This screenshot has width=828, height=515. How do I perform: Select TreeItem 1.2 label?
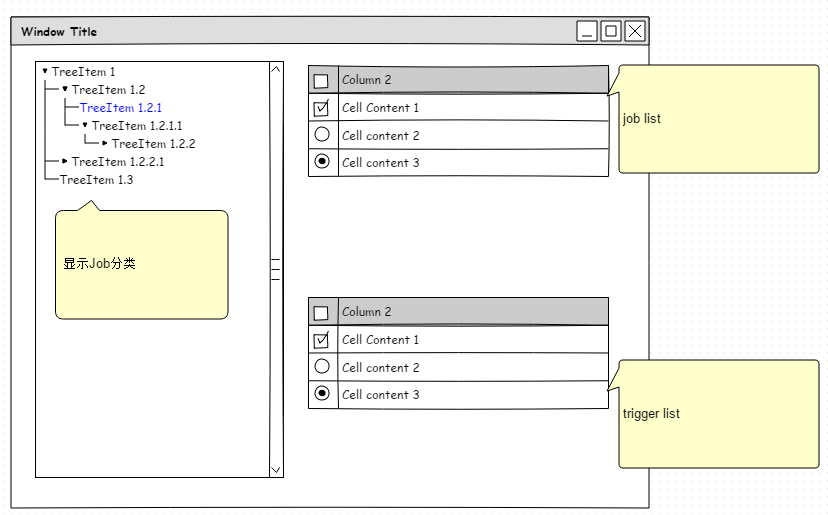(108, 90)
